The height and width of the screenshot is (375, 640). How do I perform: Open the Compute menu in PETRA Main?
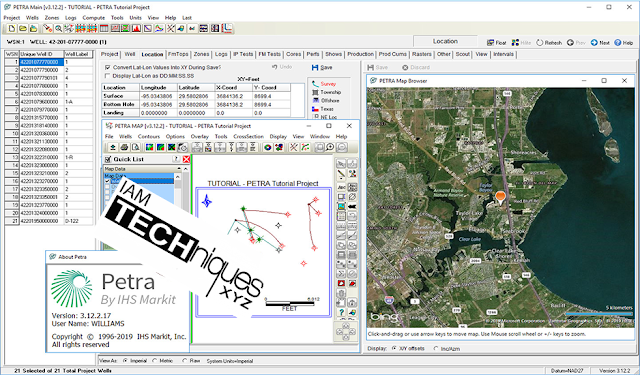click(x=93, y=18)
